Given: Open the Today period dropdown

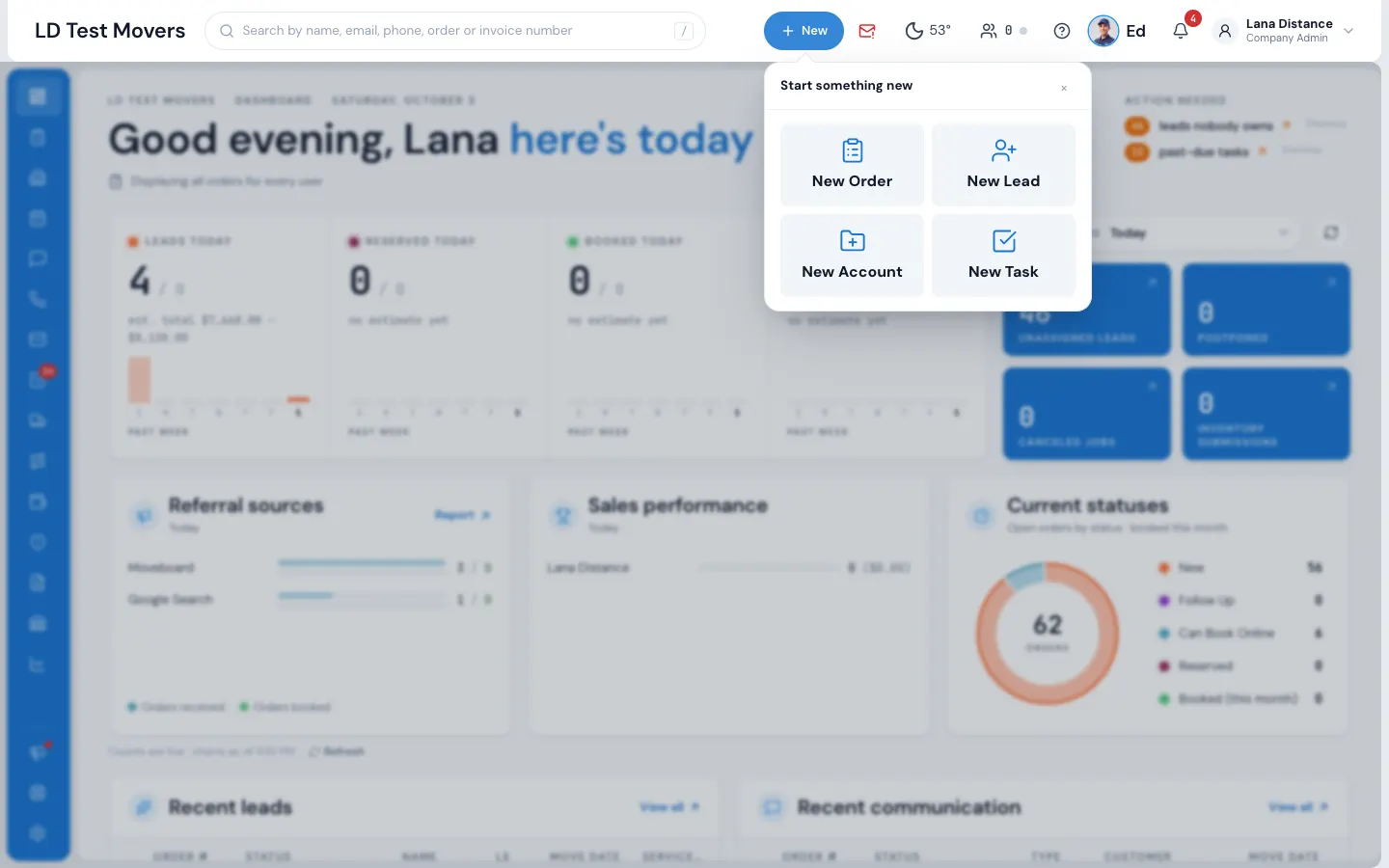Looking at the screenshot, I should click(1196, 232).
